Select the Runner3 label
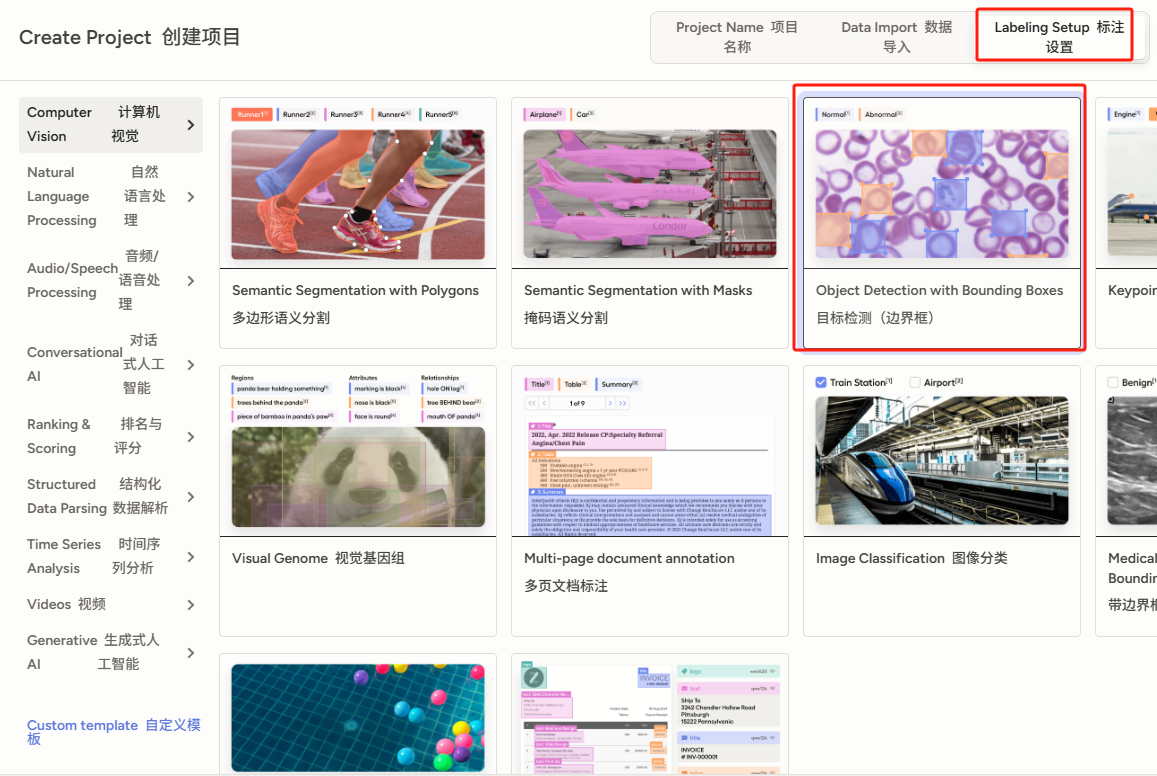Viewport: 1157px width, 776px height. coord(346,114)
